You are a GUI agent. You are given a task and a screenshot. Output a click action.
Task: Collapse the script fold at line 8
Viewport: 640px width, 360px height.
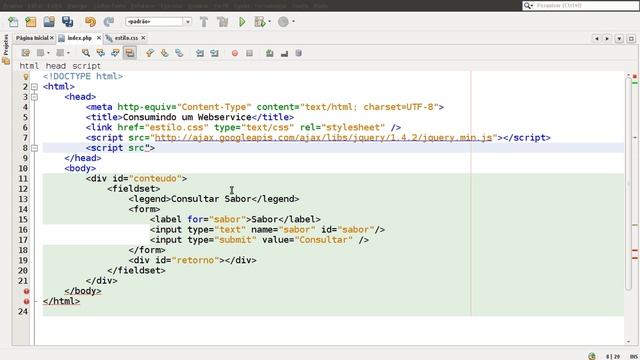coord(34,148)
